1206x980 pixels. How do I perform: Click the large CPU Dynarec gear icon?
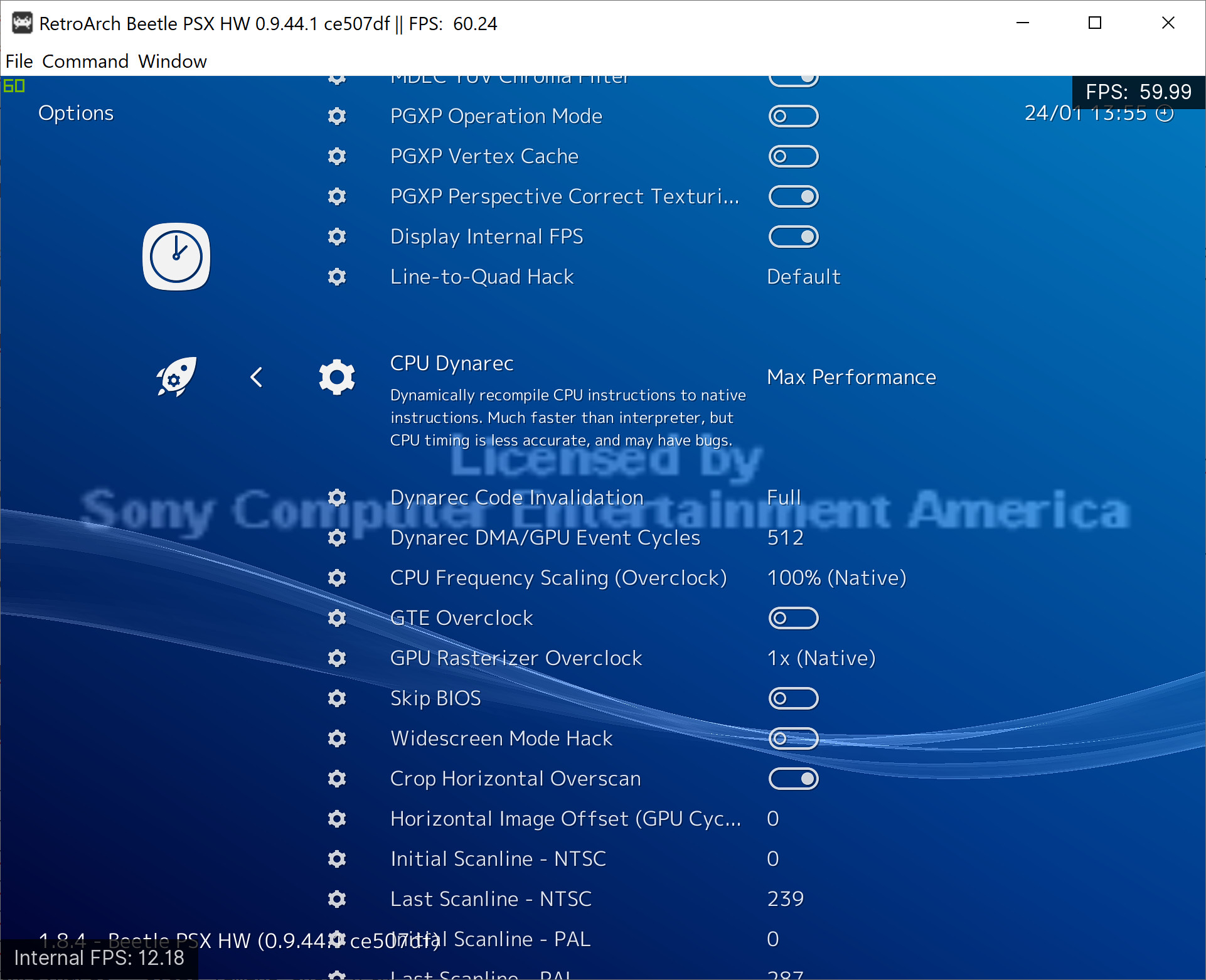click(x=337, y=377)
